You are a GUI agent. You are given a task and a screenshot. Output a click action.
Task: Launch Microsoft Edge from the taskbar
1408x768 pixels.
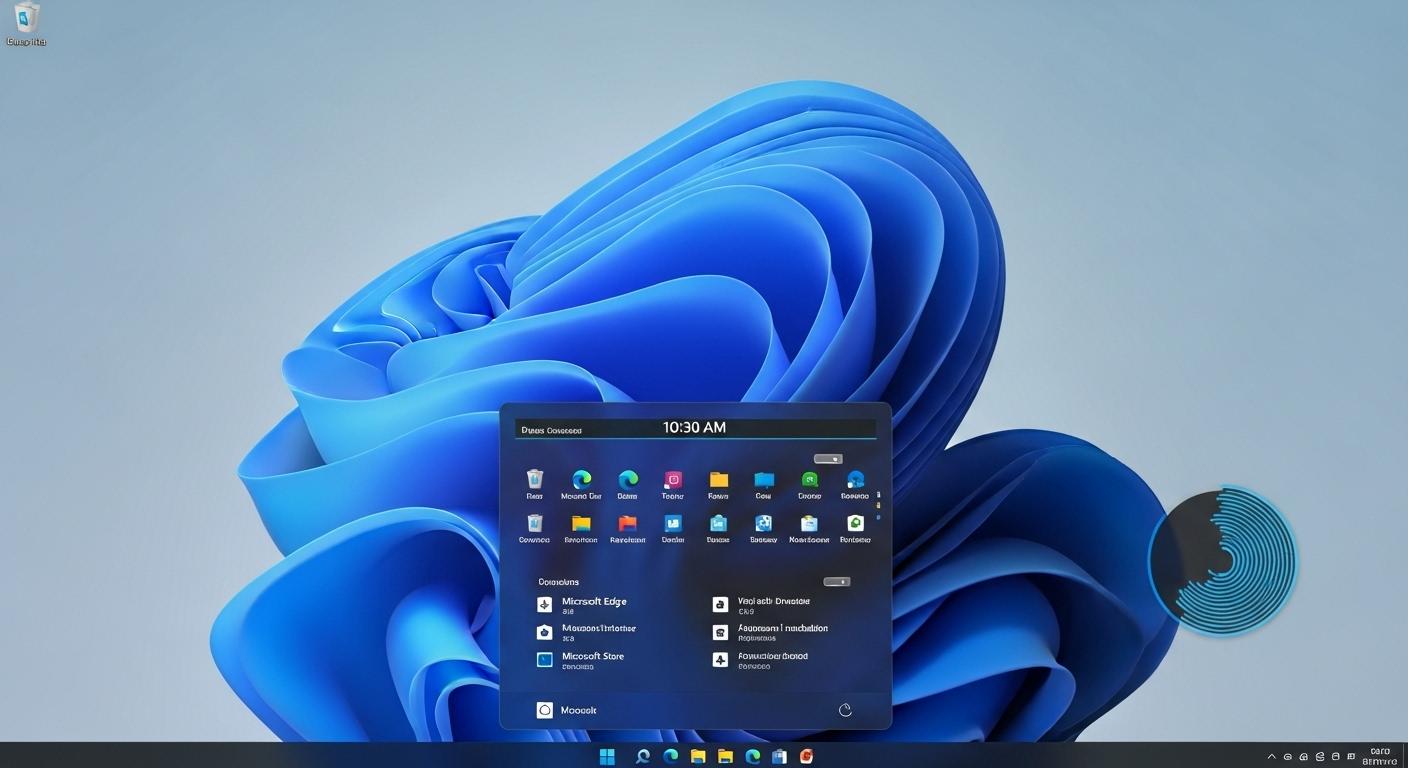670,756
